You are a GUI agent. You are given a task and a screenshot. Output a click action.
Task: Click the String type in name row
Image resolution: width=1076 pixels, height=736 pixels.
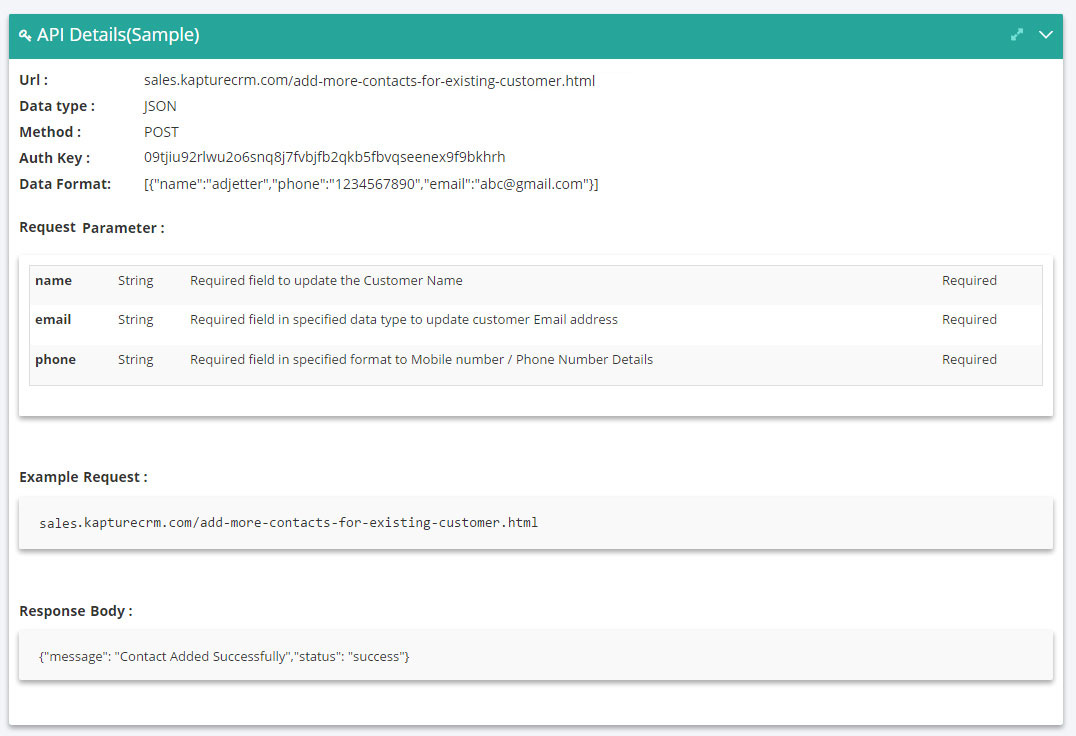[x=135, y=281]
